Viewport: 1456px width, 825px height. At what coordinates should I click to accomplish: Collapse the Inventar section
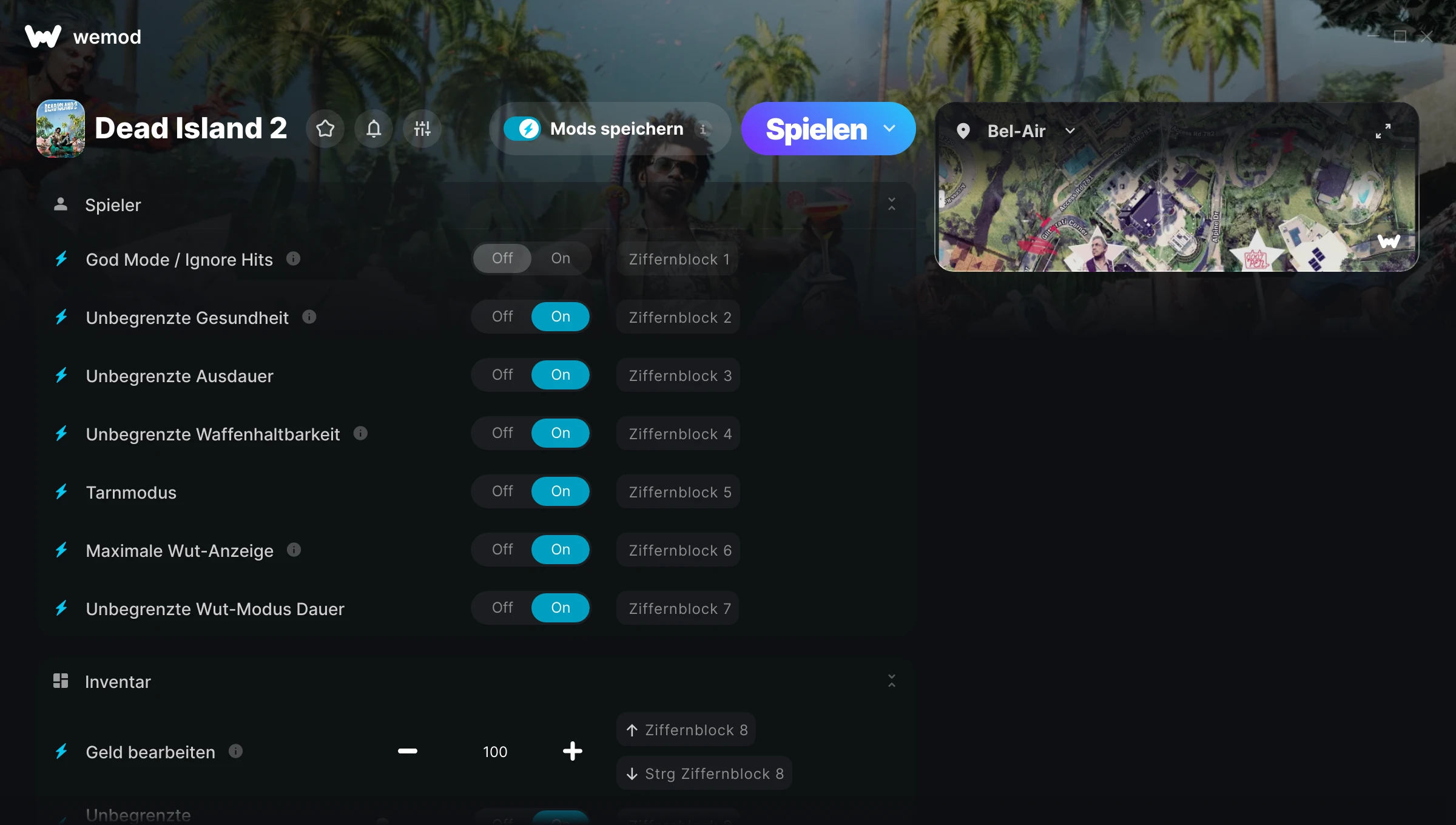(x=891, y=681)
